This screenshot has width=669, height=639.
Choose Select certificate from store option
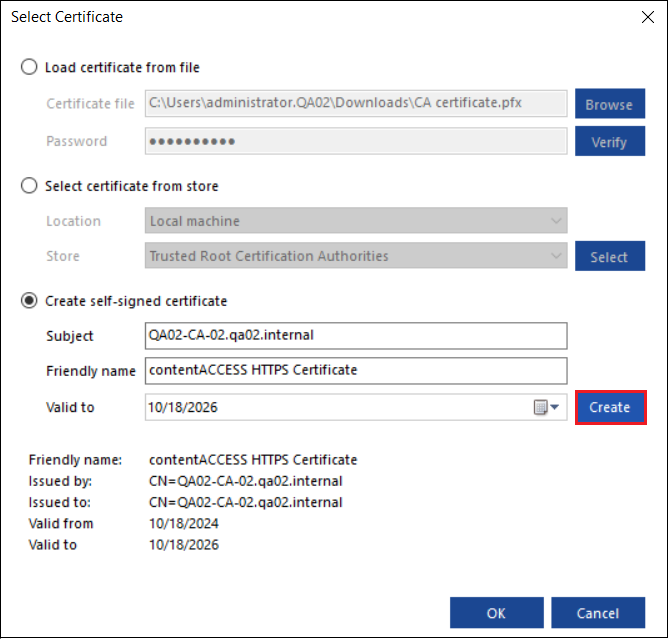pyautogui.click(x=30, y=186)
